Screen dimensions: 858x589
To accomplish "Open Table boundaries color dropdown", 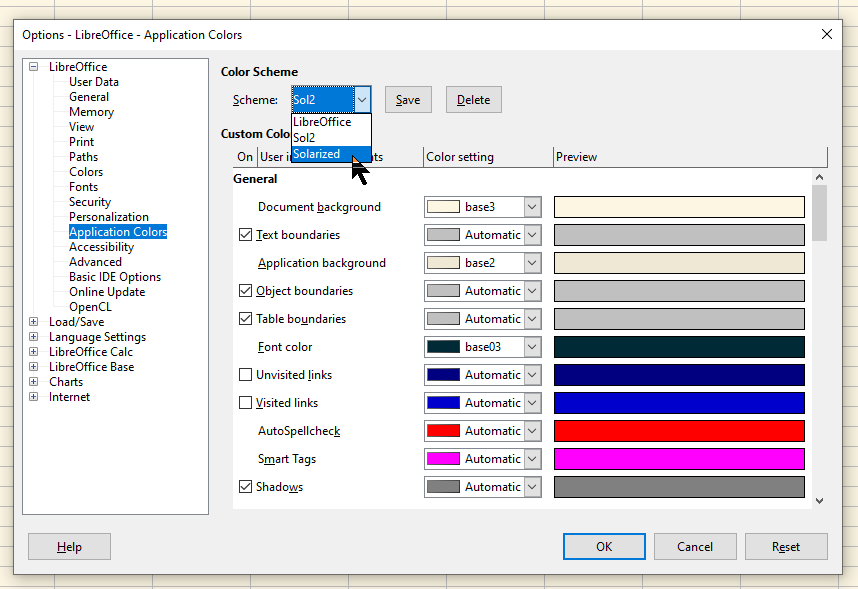I will click(x=532, y=319).
